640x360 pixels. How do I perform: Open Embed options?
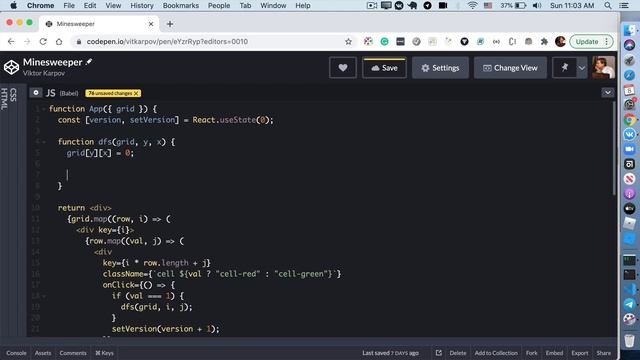[x=554, y=353]
